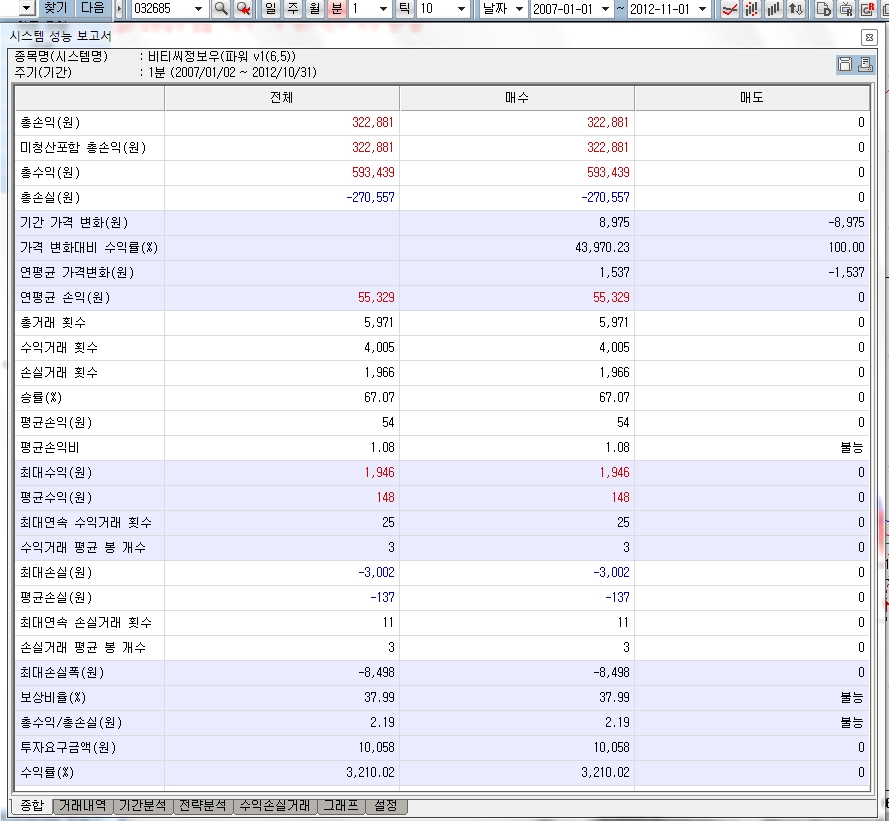The image size is (889, 821).
Task: Select the 주 (weekly) period toggle
Action: coord(292,9)
